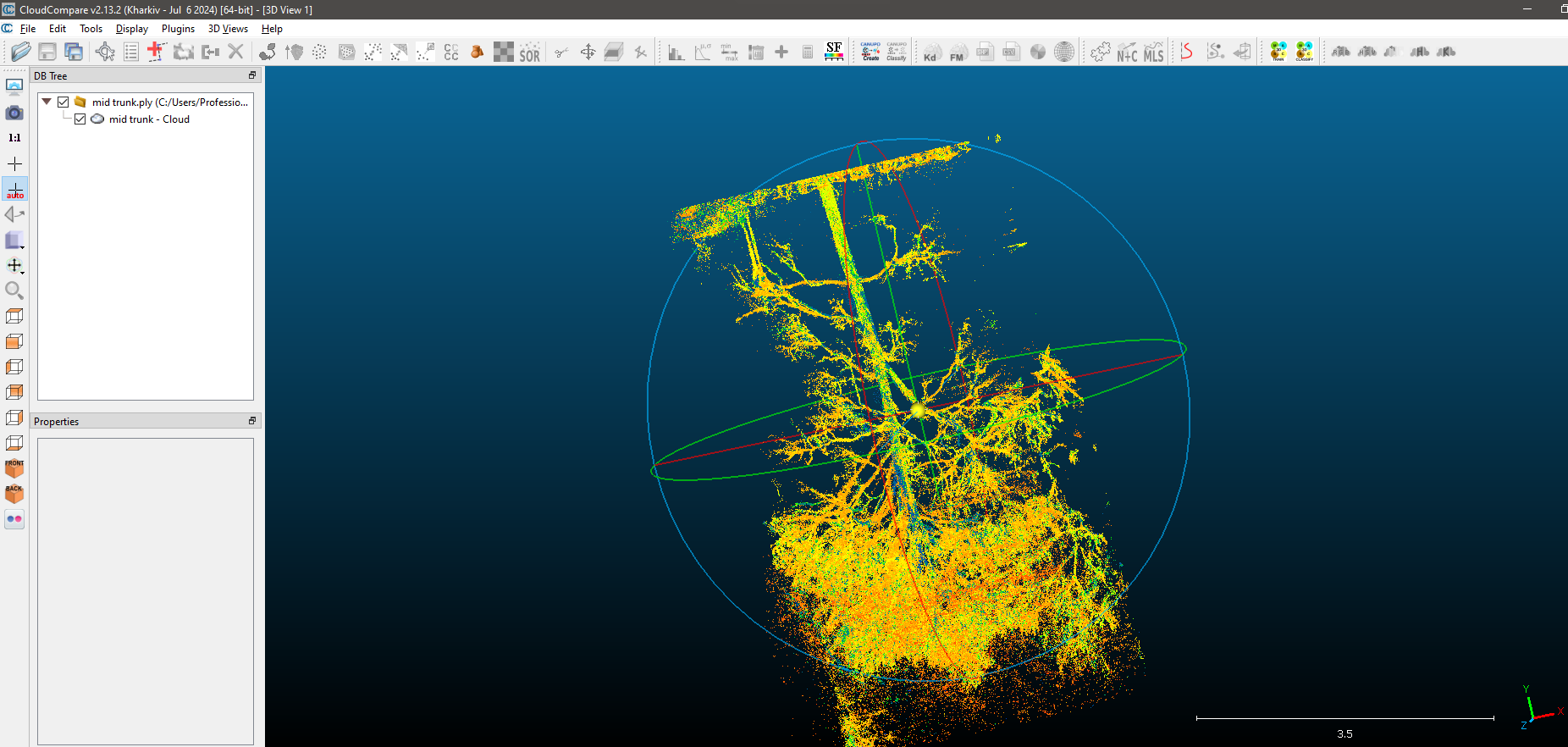This screenshot has height=747, width=1568.
Task: Uncheck the mid trunk - Cloud checkbox
Action: [80, 119]
